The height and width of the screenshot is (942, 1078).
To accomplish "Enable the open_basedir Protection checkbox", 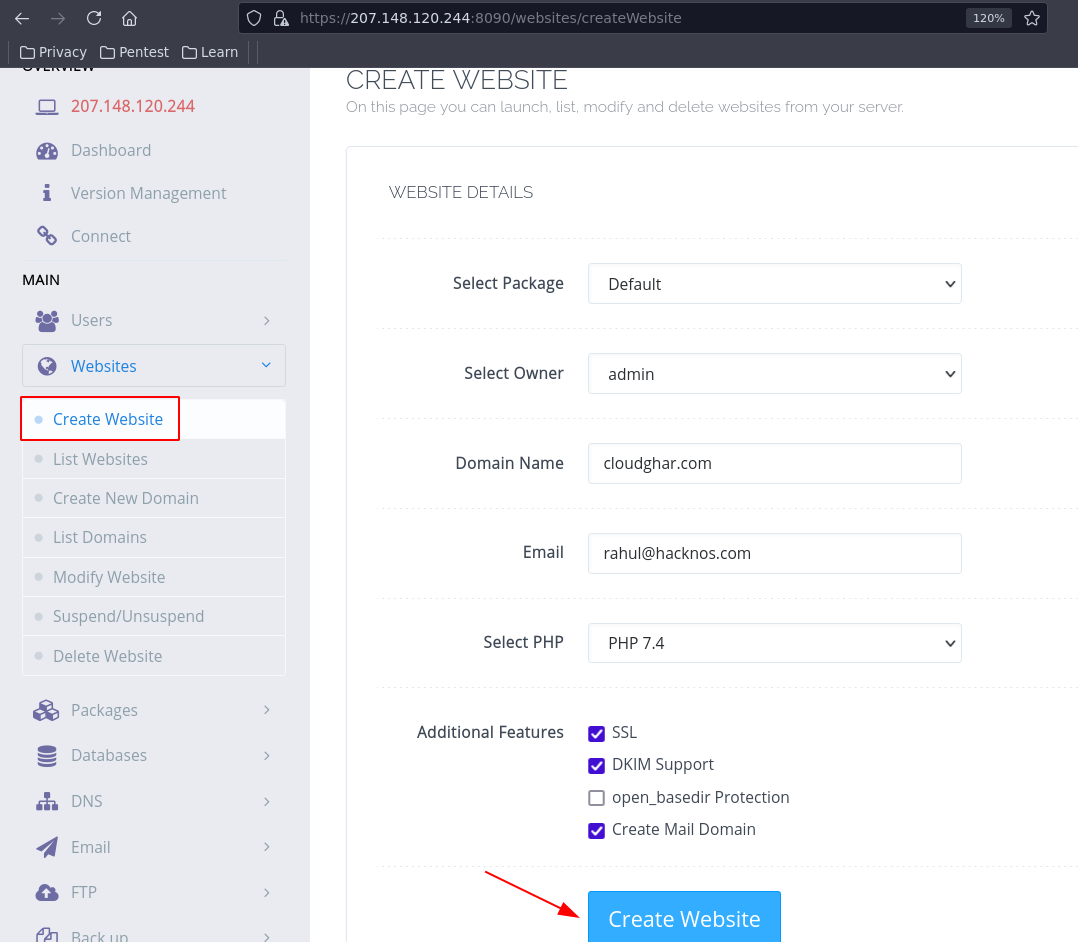I will [596, 798].
